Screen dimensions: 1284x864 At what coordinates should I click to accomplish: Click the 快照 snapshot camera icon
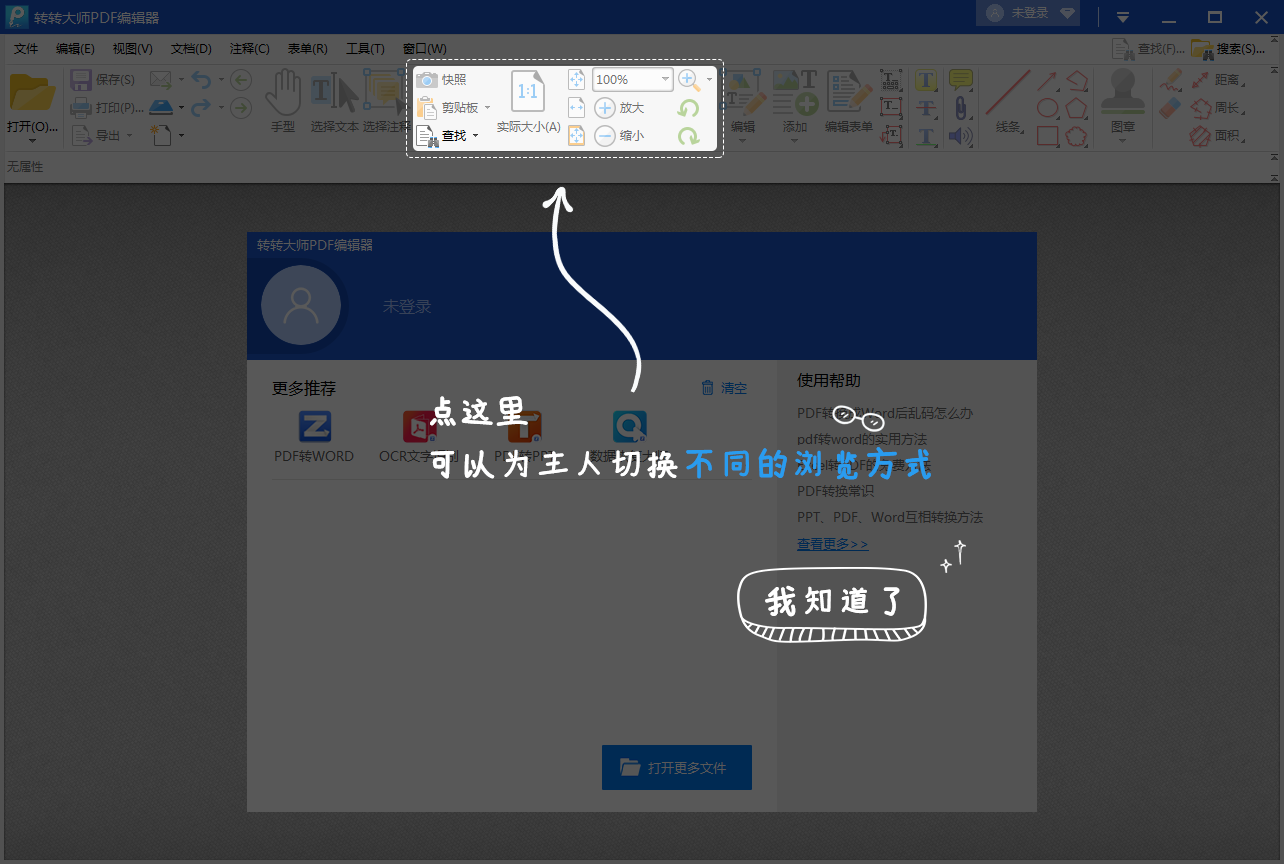[x=427, y=80]
